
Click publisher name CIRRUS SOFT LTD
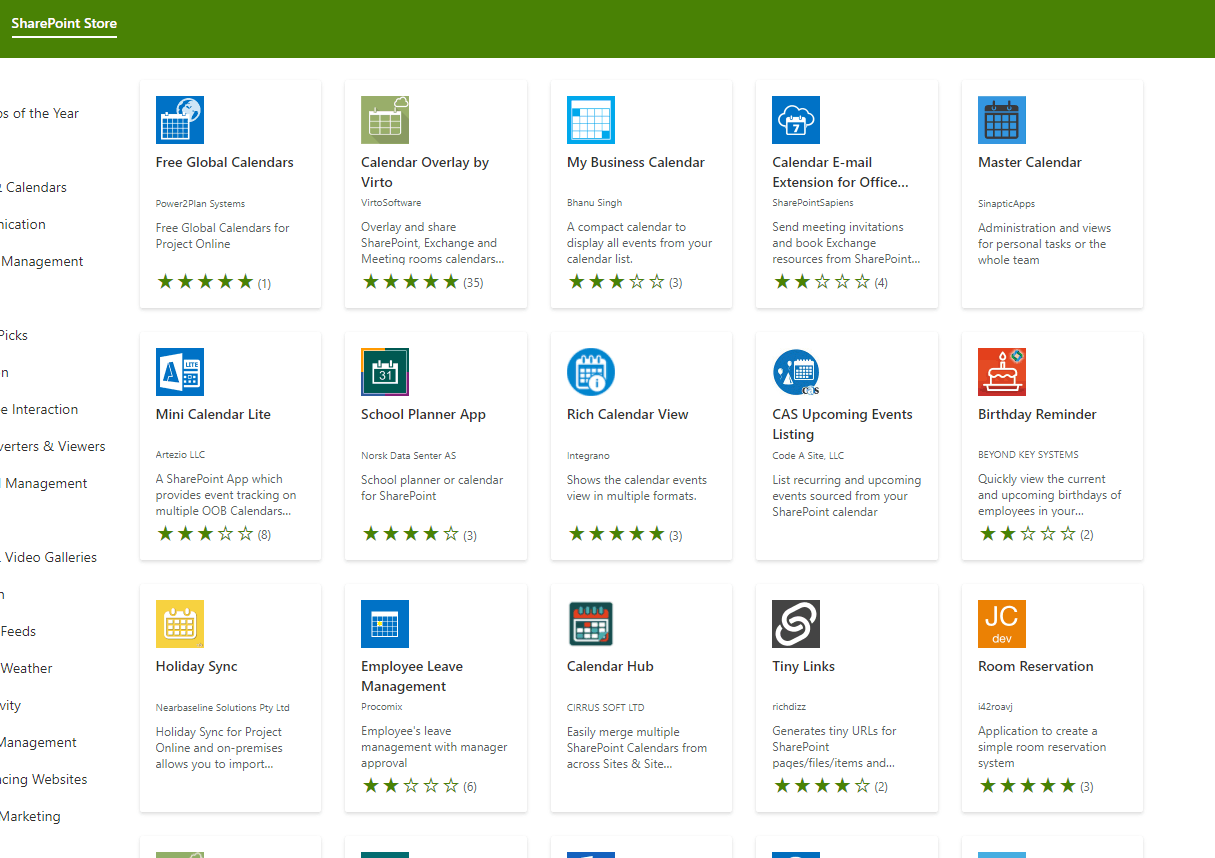(x=606, y=708)
